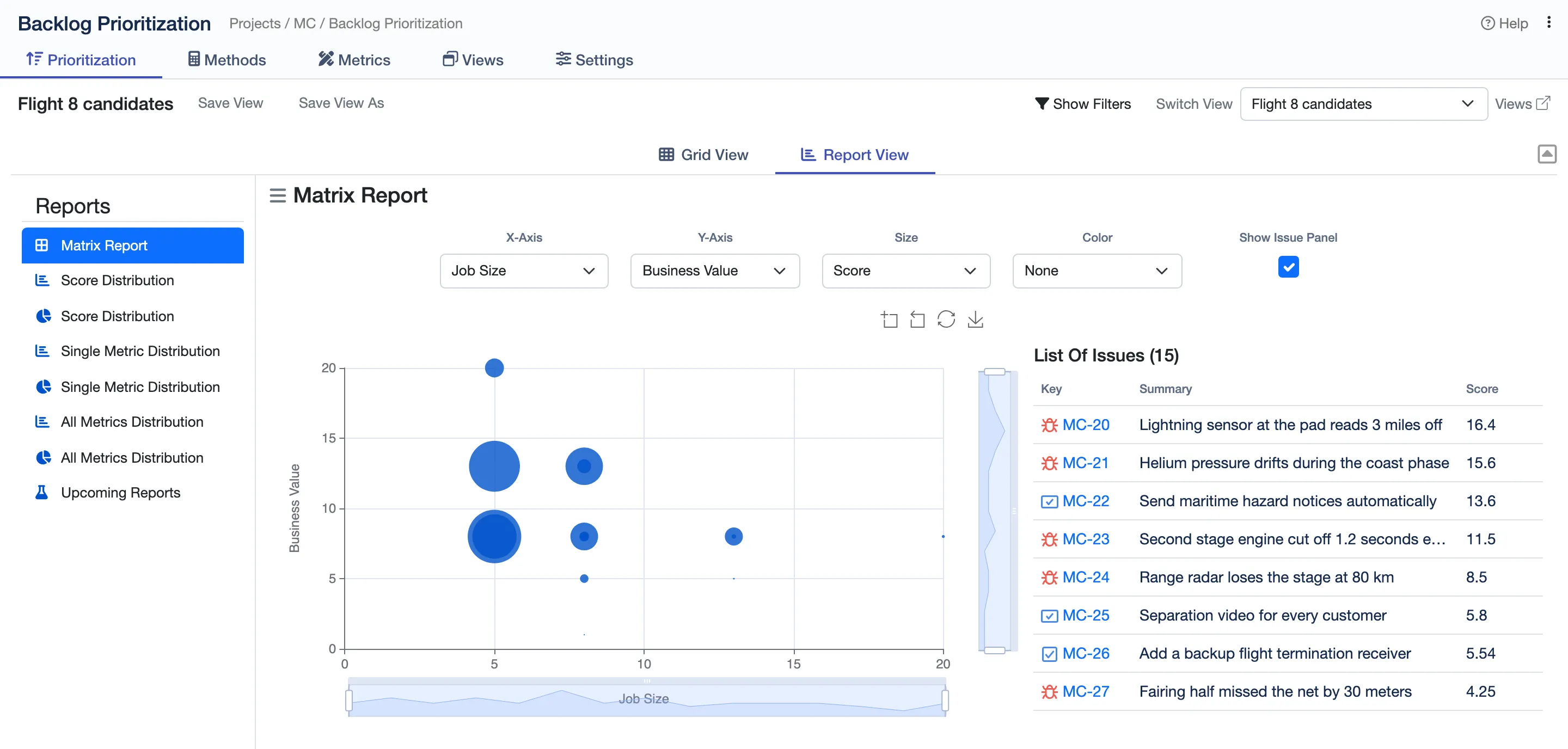Open the Settings tab
Image resolution: width=1568 pixels, height=749 pixels.
tap(594, 60)
